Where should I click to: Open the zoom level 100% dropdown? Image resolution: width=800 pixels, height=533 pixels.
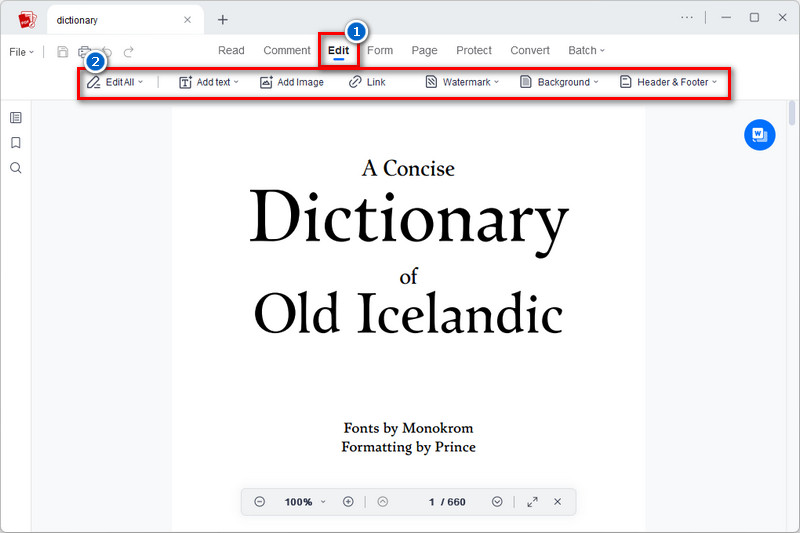(304, 502)
